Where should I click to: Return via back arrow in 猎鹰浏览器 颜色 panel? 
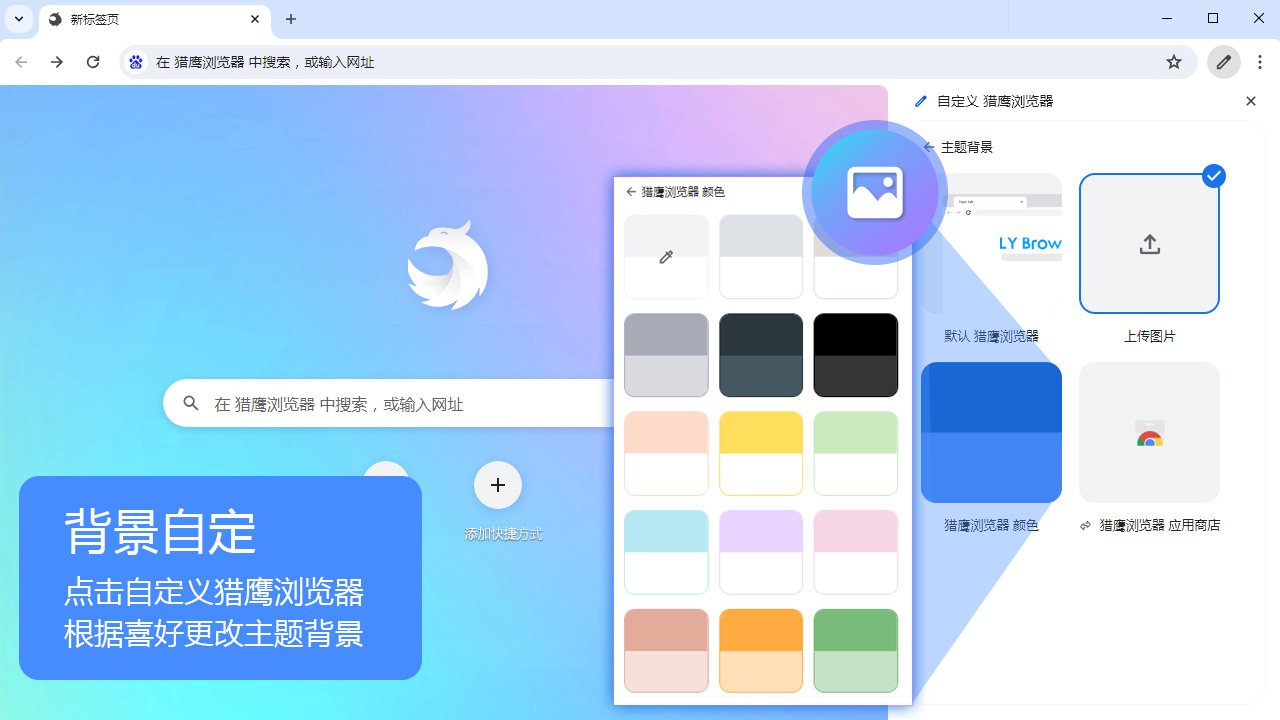[x=631, y=191]
